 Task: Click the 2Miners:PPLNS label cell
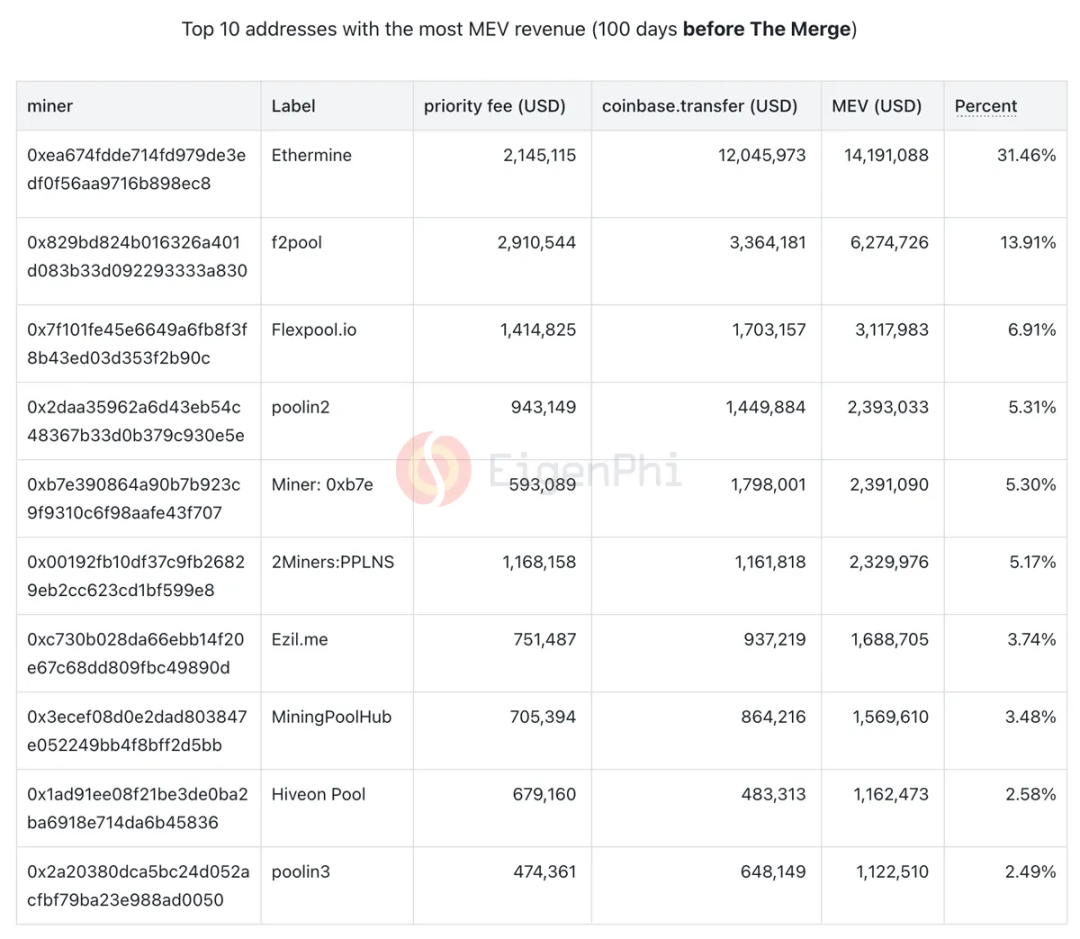pyautogui.click(x=332, y=562)
